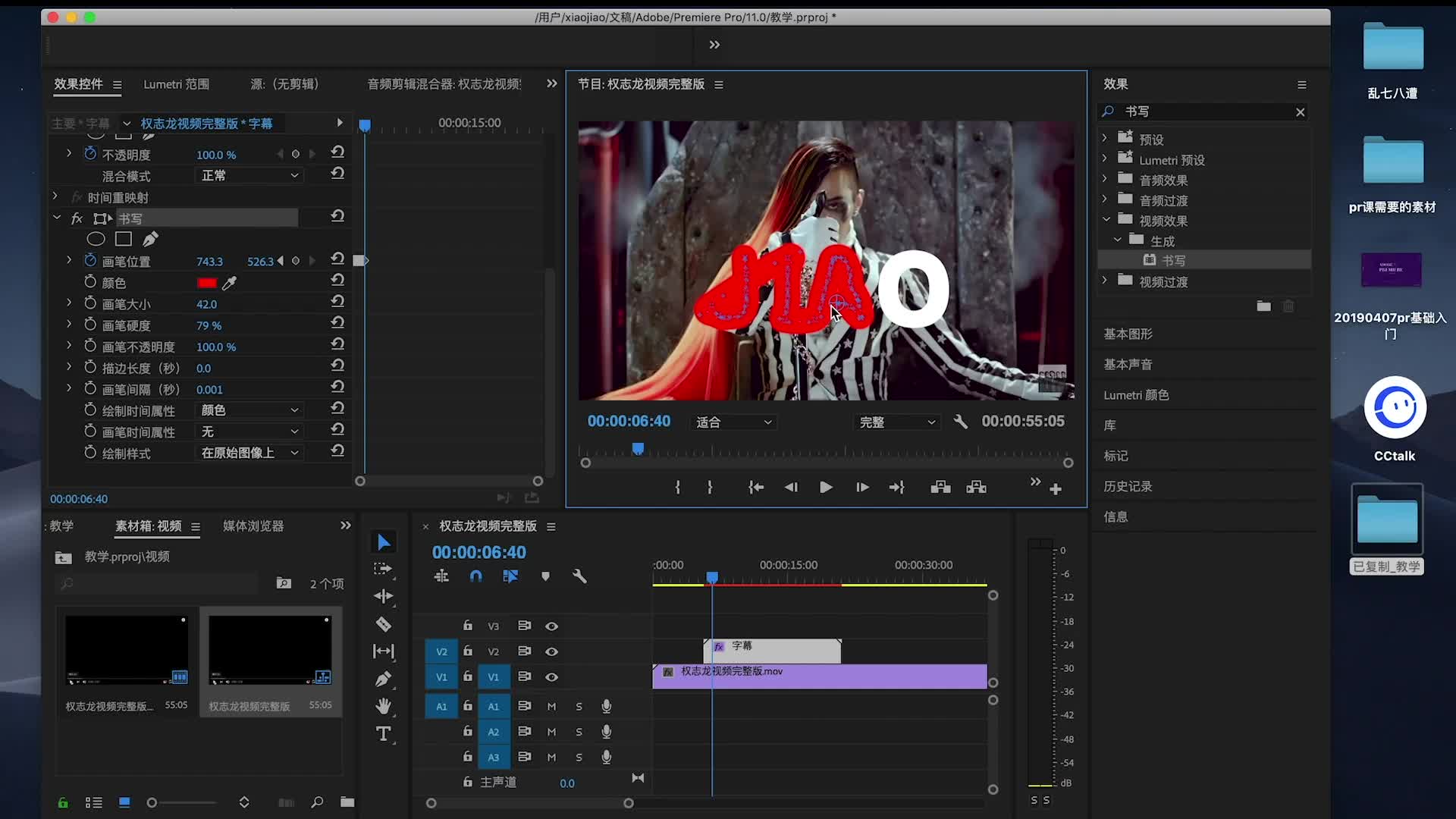Mute the A1 audio track
The width and height of the screenshot is (1456, 819).
(551, 707)
